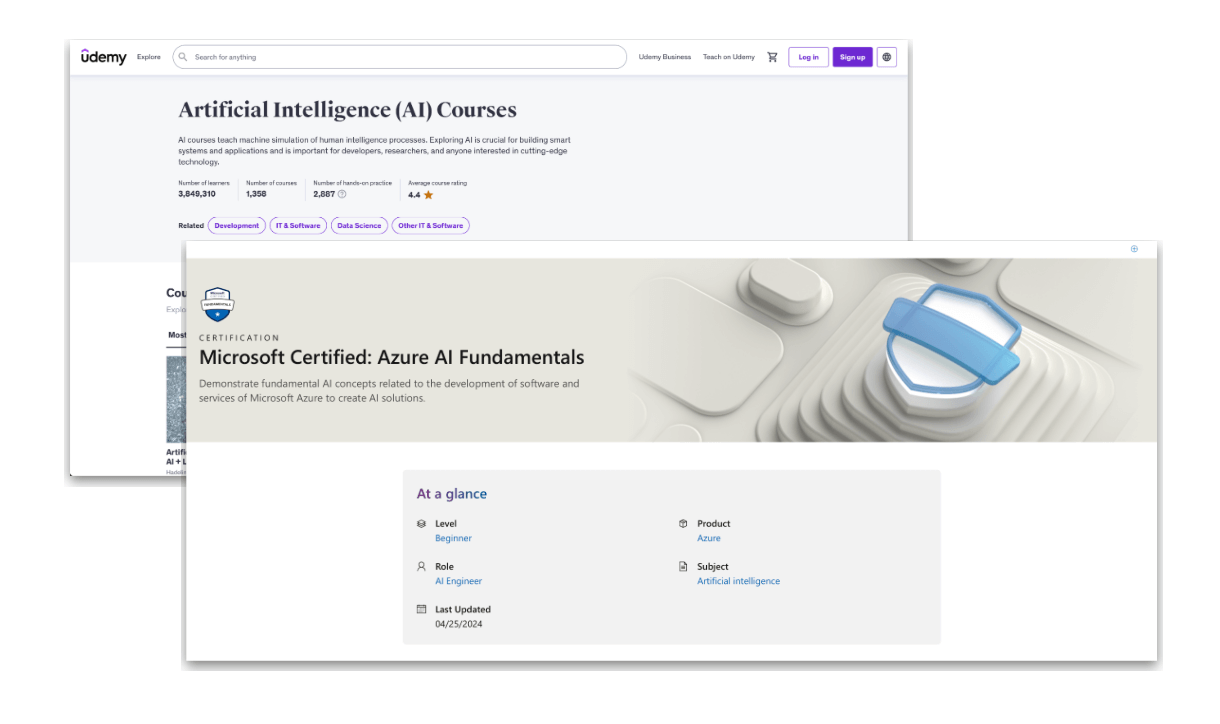Select the Data Science related tag
1220x724 pixels.
(359, 226)
